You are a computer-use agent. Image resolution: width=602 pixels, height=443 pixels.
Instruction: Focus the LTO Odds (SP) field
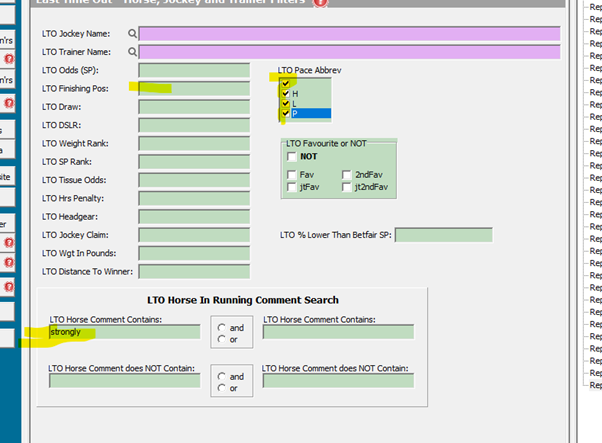[x=194, y=70]
